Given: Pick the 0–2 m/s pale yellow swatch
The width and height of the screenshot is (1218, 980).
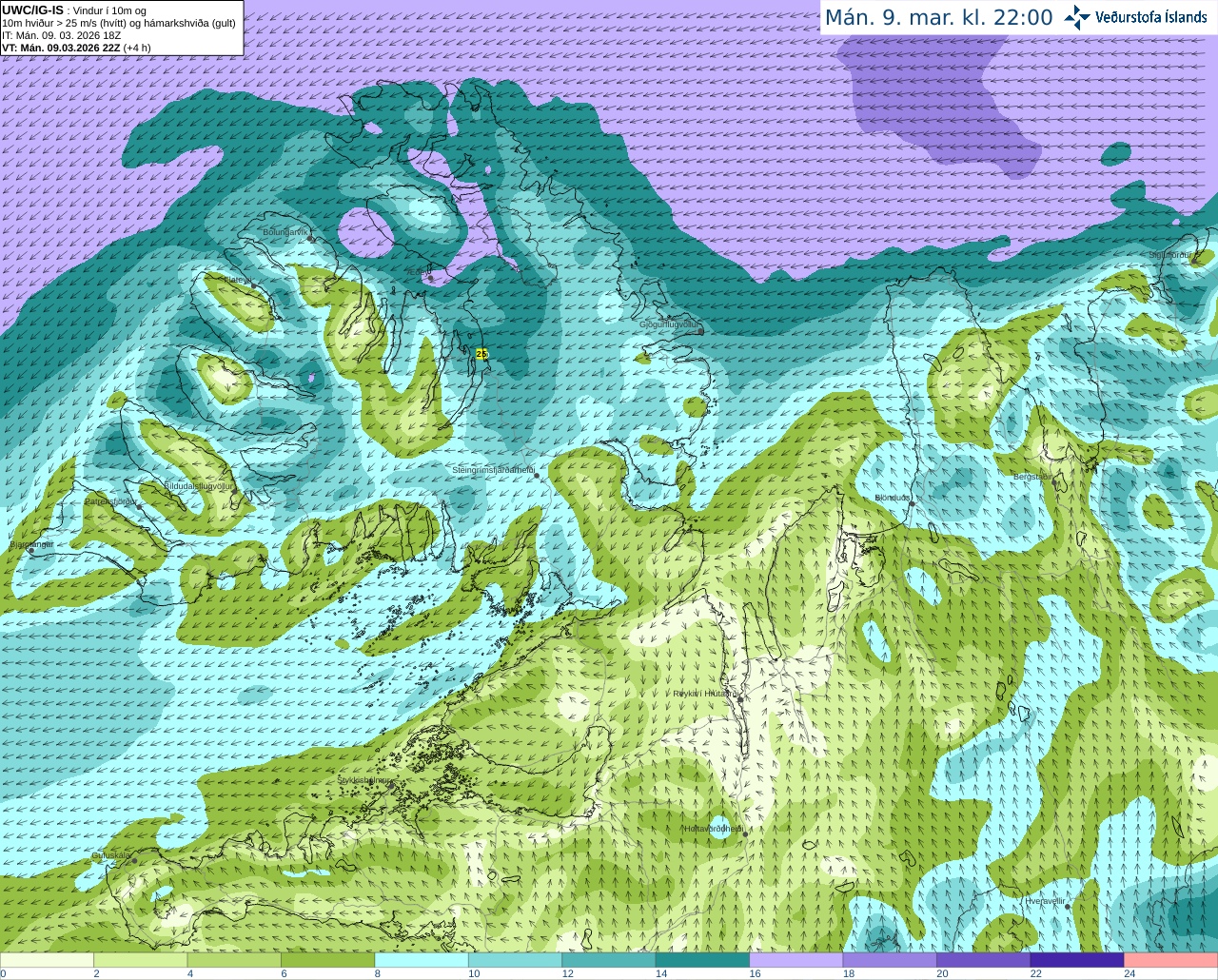Looking at the screenshot, I should tap(47, 960).
